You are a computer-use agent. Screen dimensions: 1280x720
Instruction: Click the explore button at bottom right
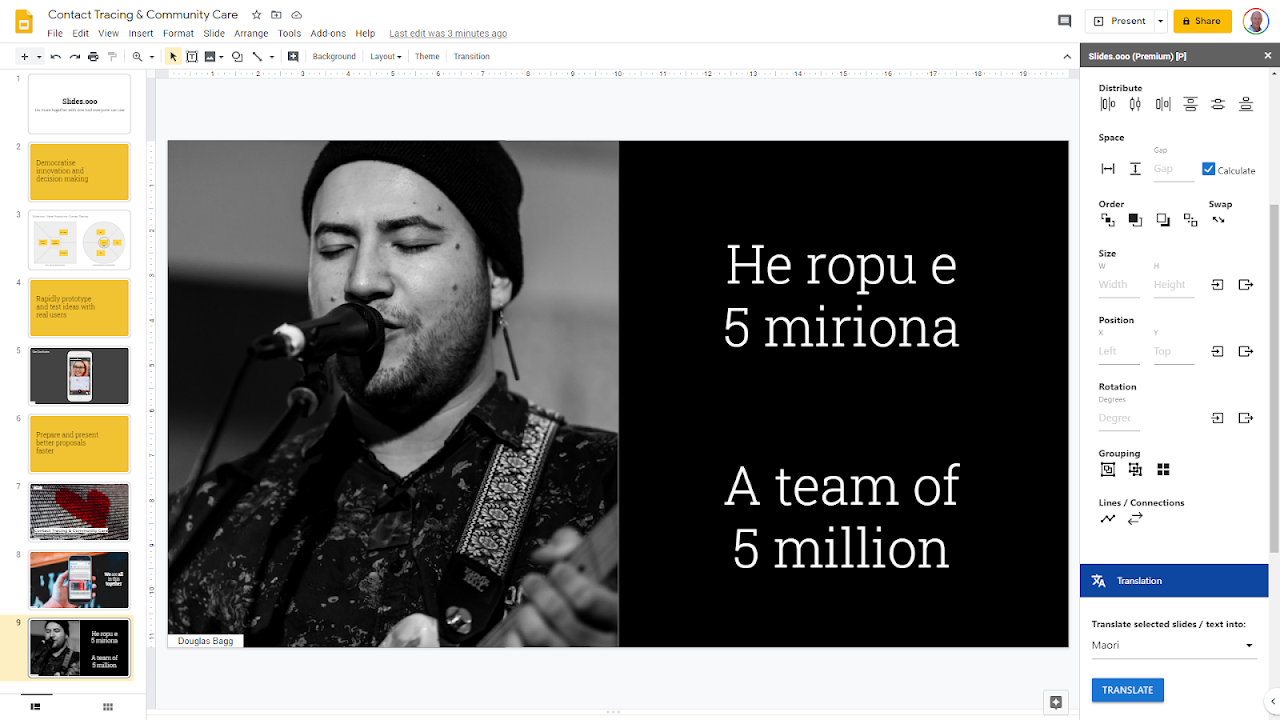(x=1055, y=702)
